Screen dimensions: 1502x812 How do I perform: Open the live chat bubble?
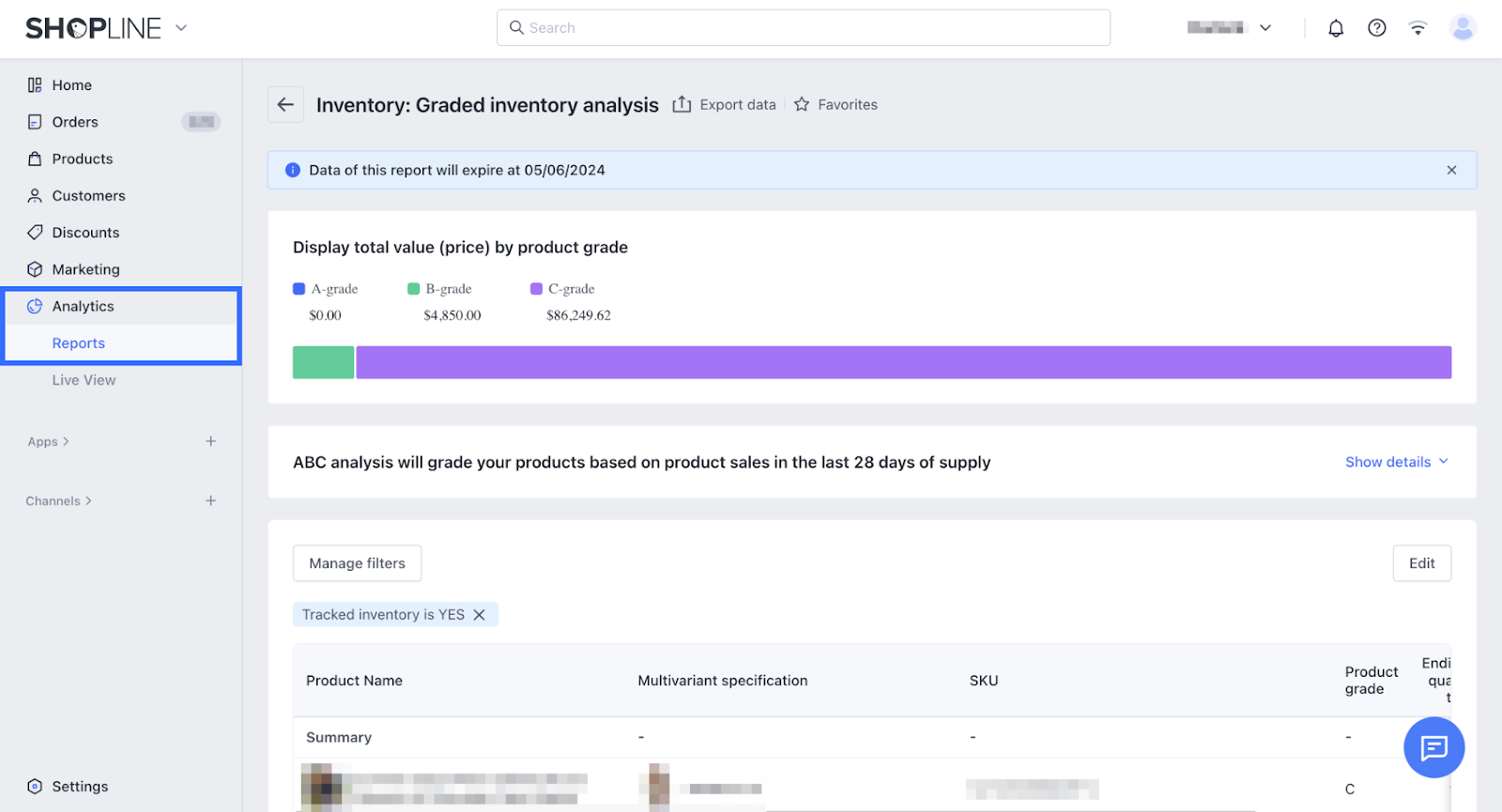pyautogui.click(x=1433, y=747)
